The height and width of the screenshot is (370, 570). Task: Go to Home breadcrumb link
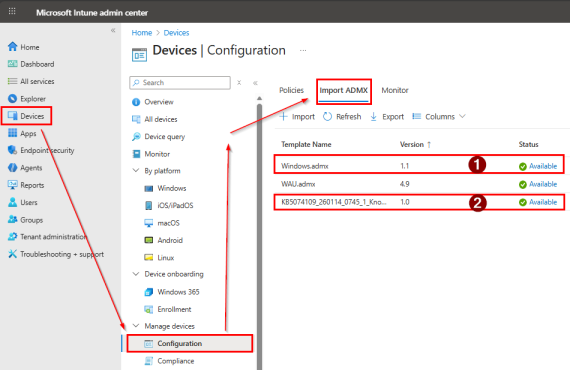tap(142, 33)
